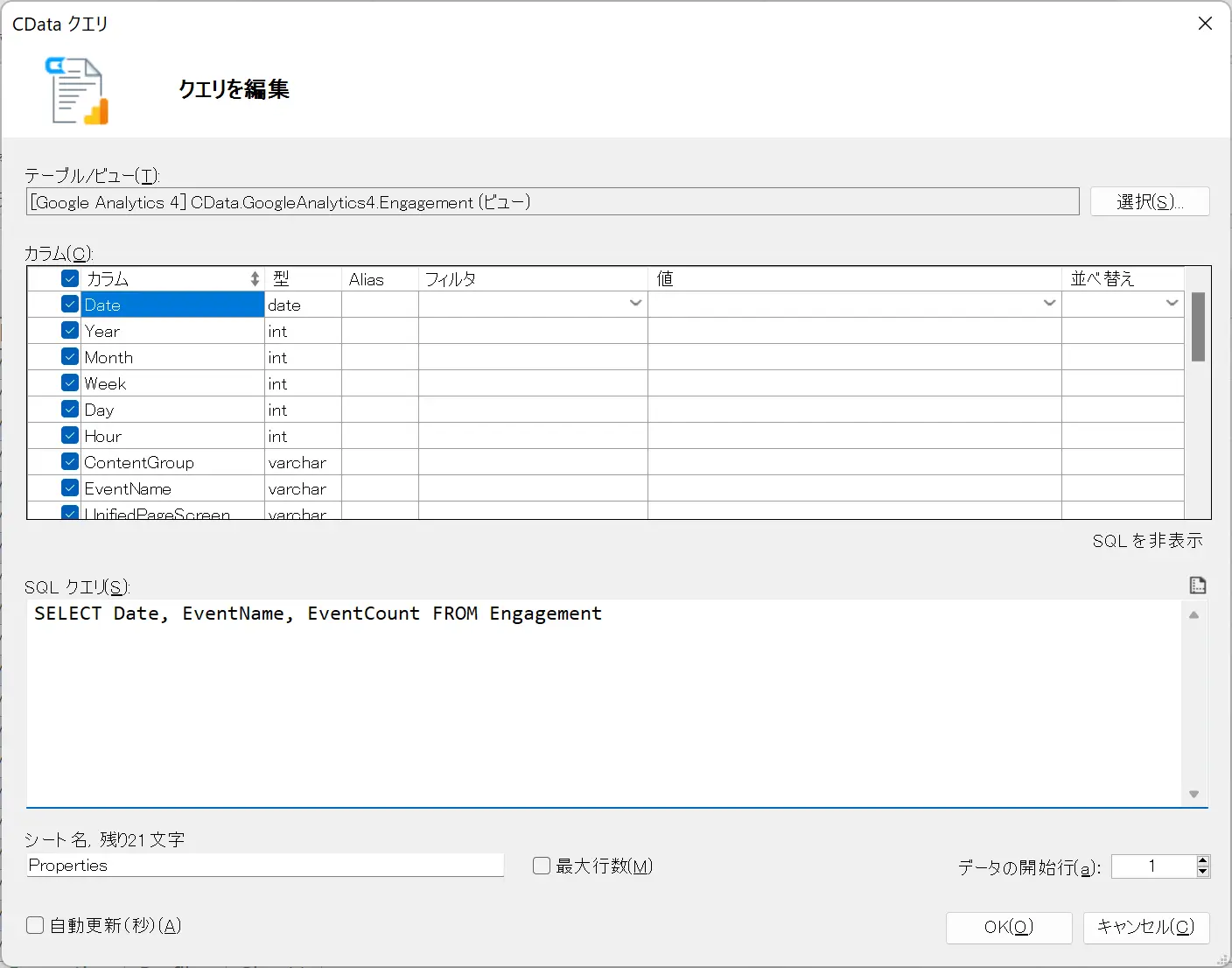Close the CData クエリ dialog

pos(1205,24)
